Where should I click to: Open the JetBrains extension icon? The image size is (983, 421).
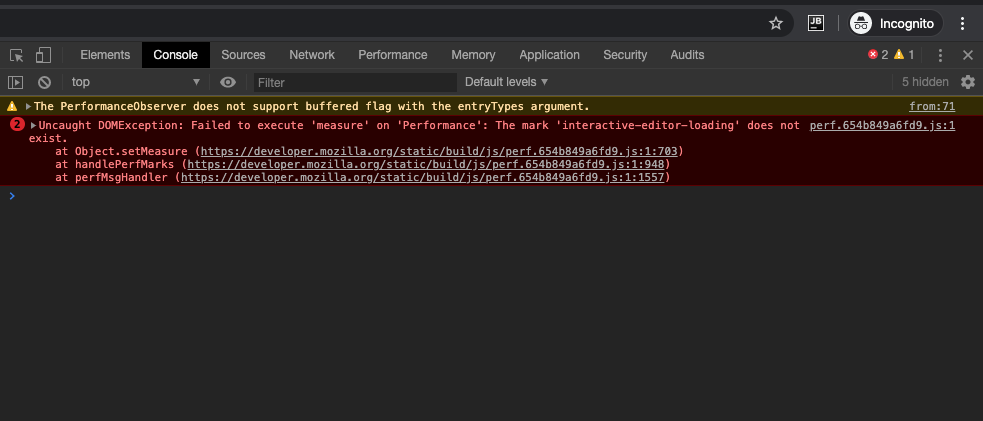point(816,24)
